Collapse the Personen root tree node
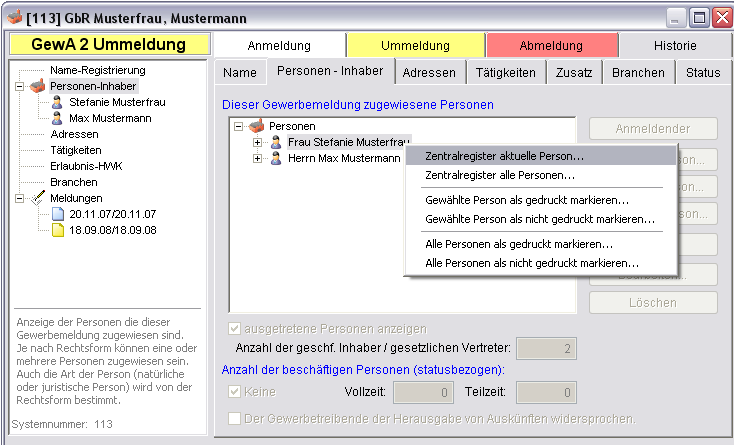Image resolution: width=734 pixels, height=445 pixels. [238, 126]
